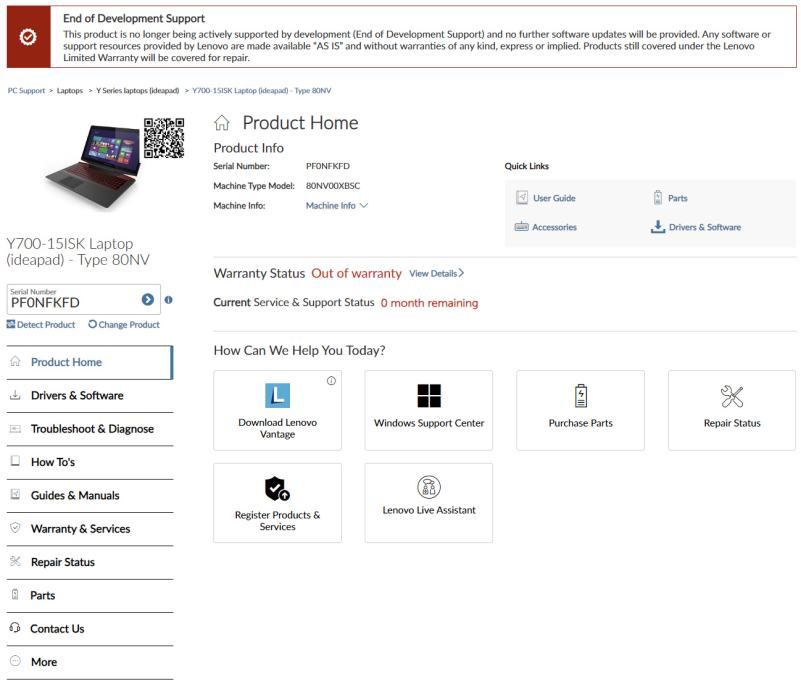801x690 pixels.
Task: Click Detect Product link
Action: [41, 324]
